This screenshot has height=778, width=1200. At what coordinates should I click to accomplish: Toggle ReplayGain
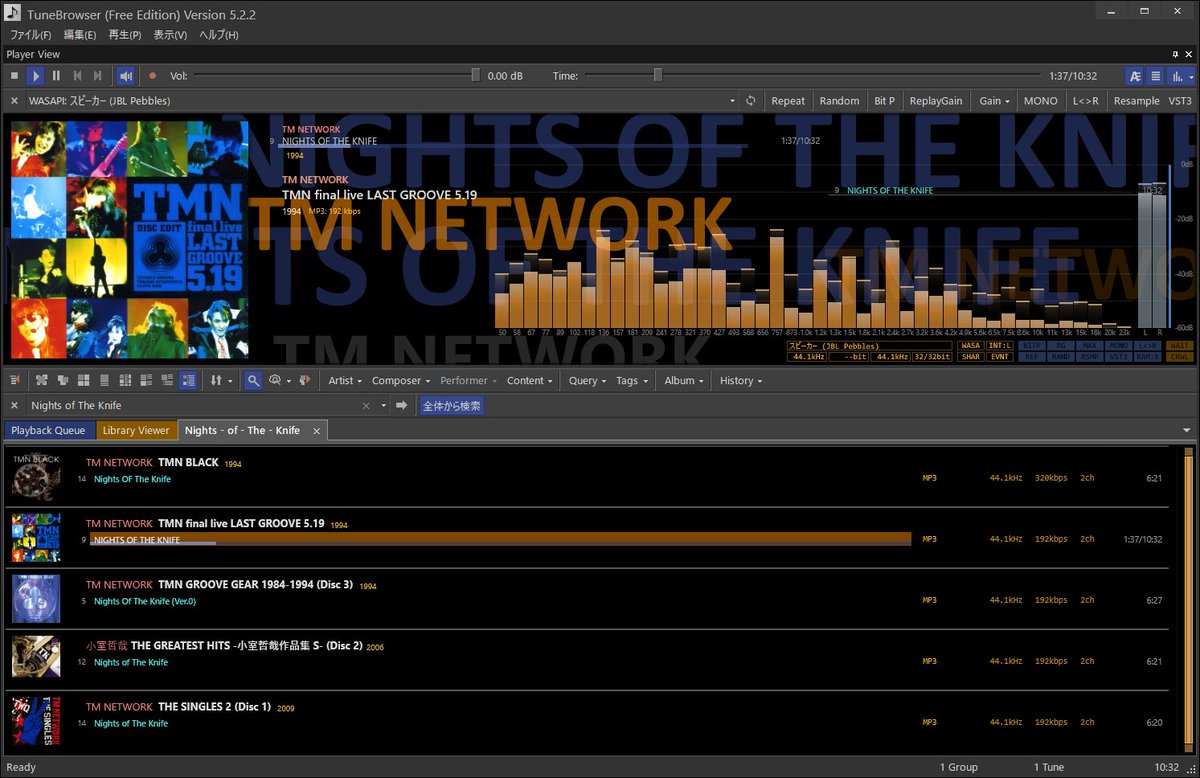[x=936, y=101]
